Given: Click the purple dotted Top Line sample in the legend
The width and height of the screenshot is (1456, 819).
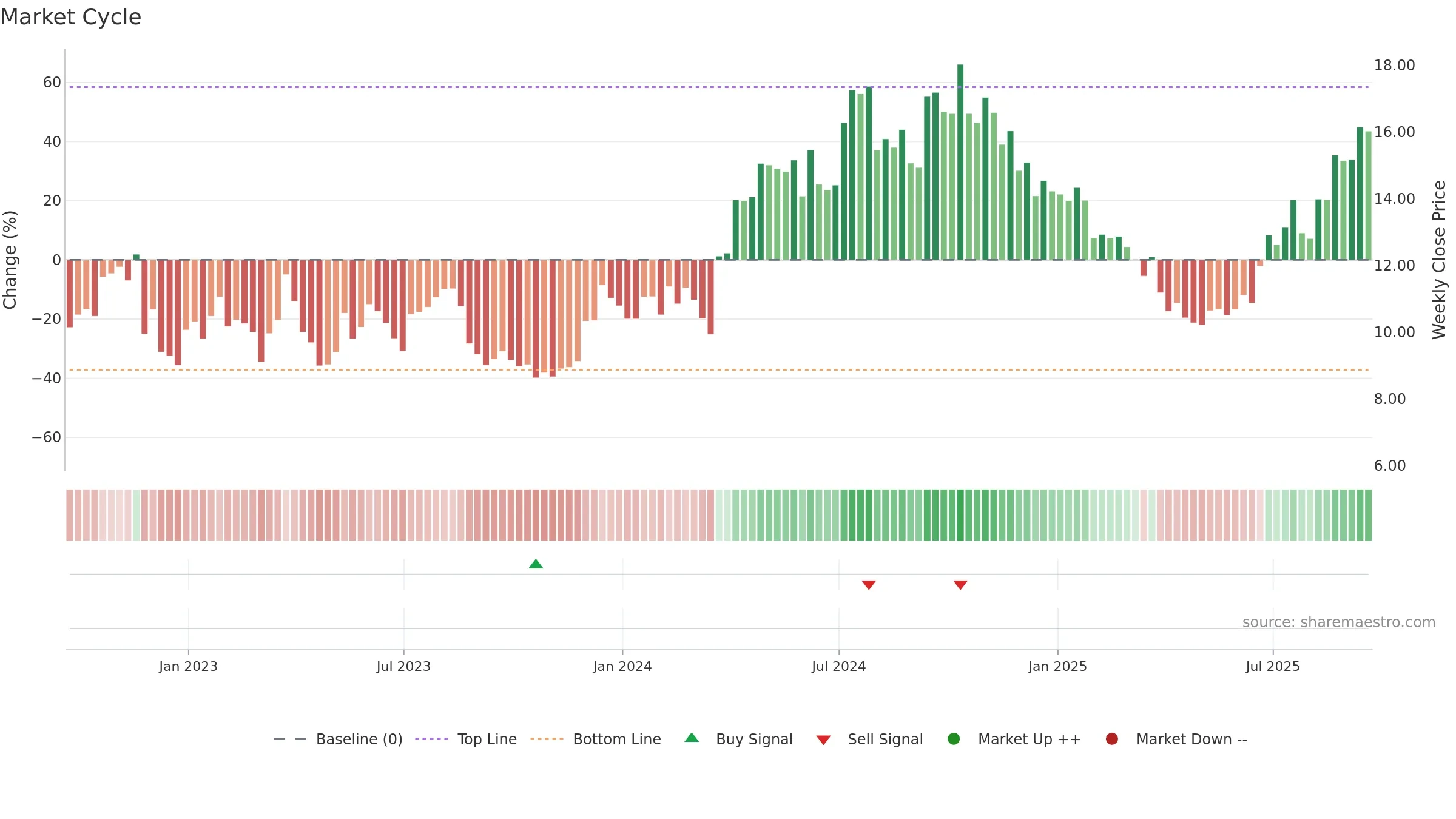Looking at the screenshot, I should pos(431,739).
